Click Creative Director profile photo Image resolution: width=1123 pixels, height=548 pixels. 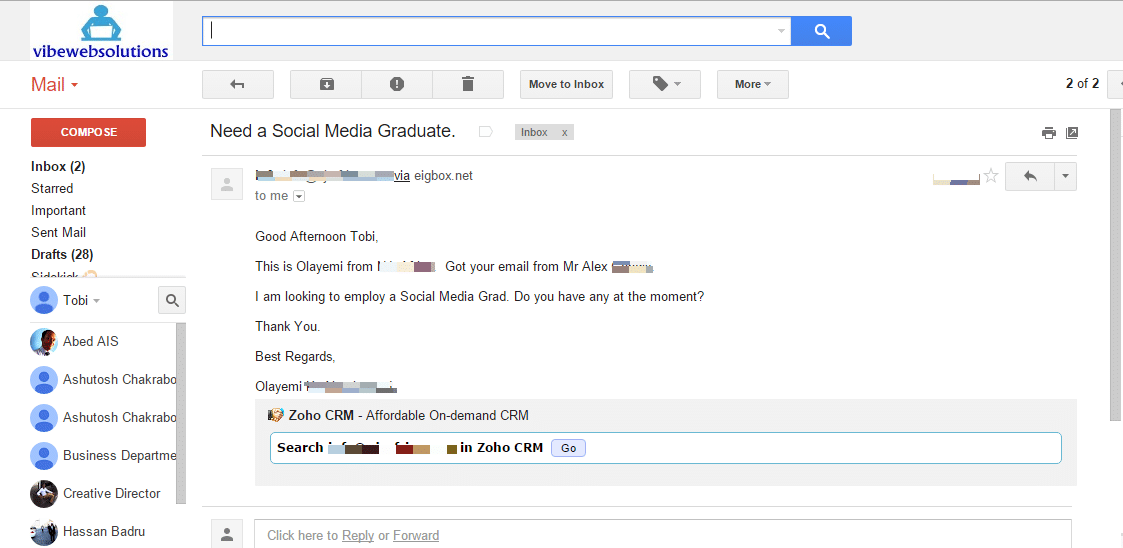pos(44,494)
